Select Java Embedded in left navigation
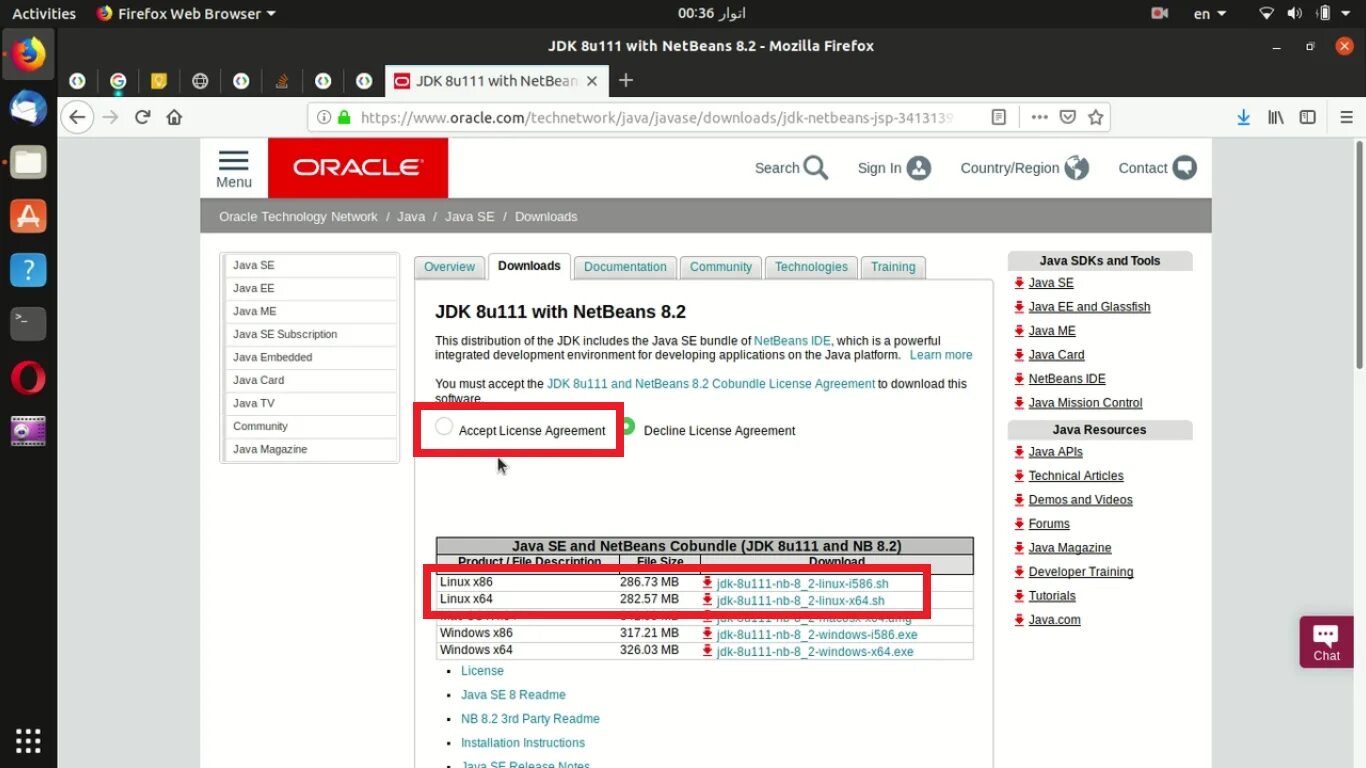The width and height of the screenshot is (1366, 768). pos(311,357)
